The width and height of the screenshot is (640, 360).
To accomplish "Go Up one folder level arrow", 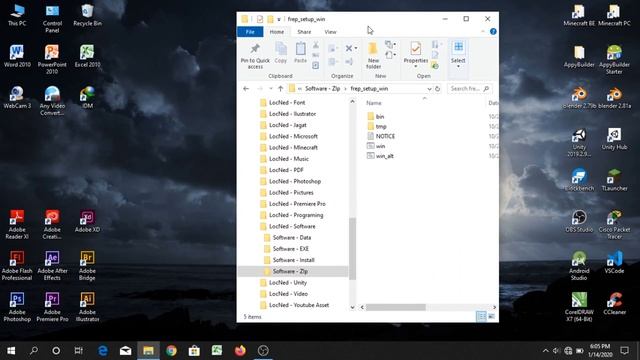I will tap(280, 89).
